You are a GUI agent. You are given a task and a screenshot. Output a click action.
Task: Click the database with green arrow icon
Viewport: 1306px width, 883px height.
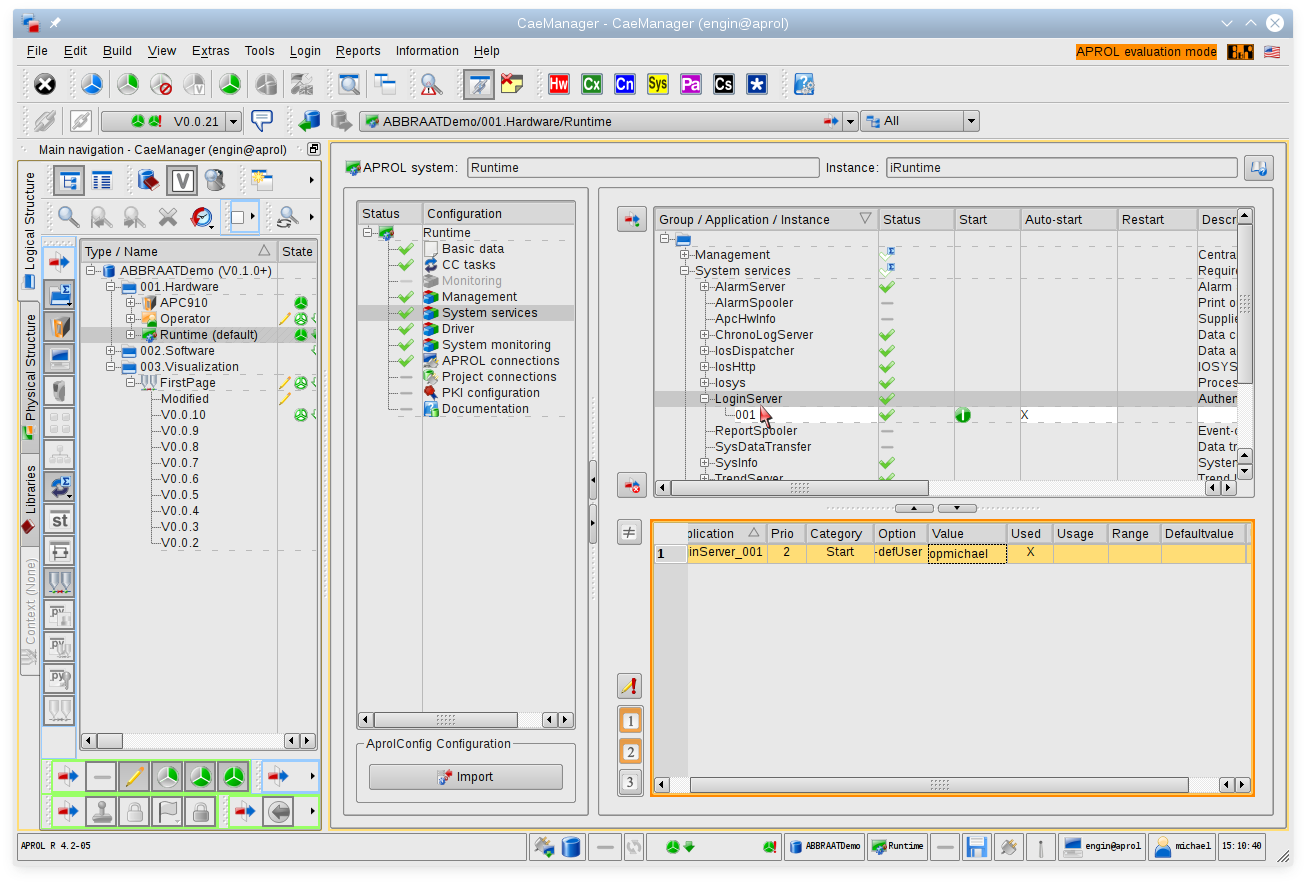pyautogui.click(x=309, y=121)
